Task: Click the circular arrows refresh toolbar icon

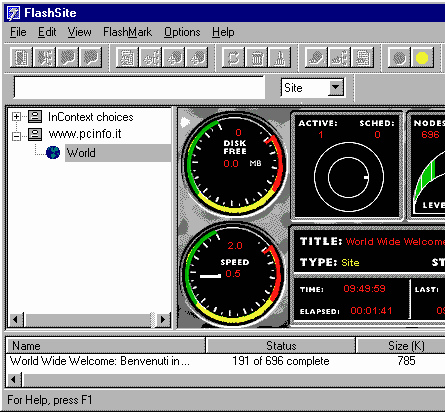Action: point(233,58)
